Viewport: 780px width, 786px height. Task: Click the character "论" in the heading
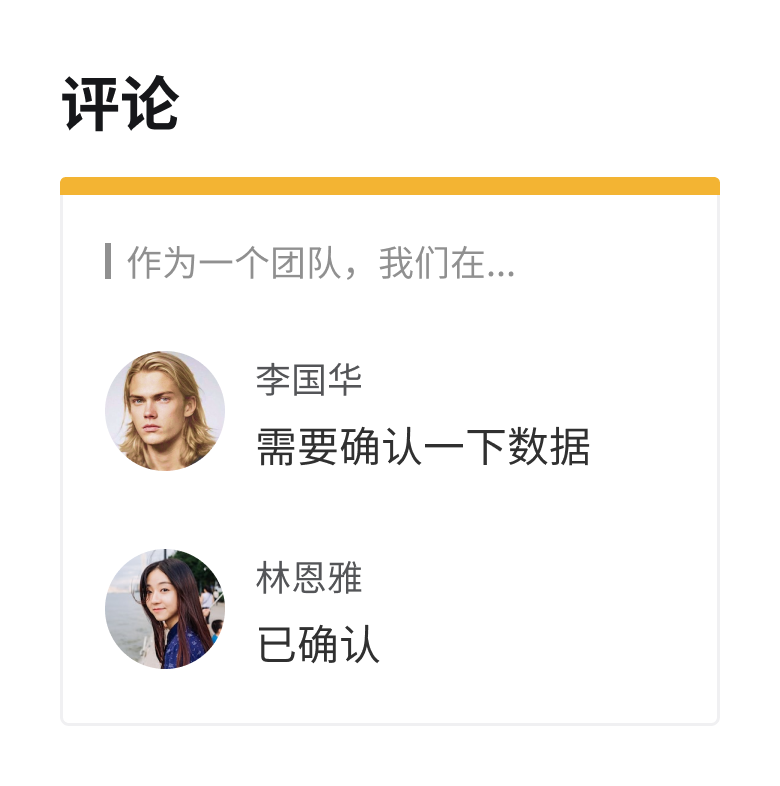click(150, 104)
